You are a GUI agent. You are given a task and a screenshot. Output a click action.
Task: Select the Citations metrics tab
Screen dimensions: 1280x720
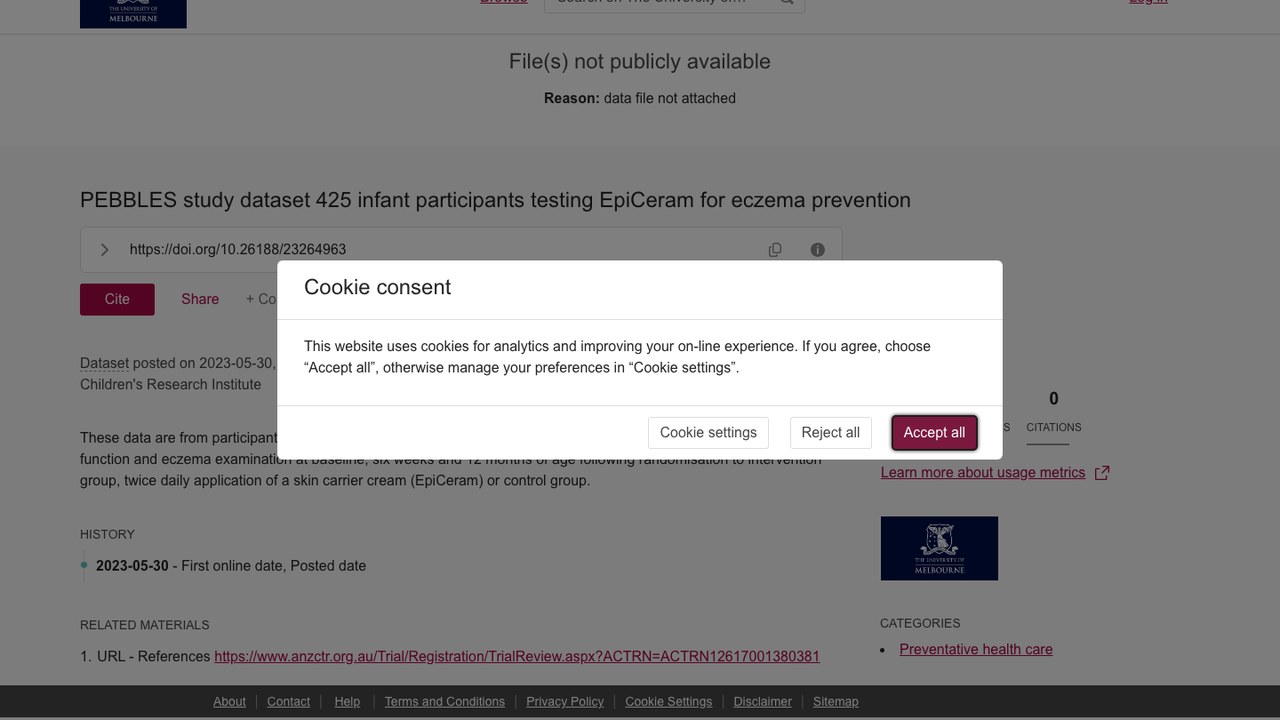pos(1054,412)
